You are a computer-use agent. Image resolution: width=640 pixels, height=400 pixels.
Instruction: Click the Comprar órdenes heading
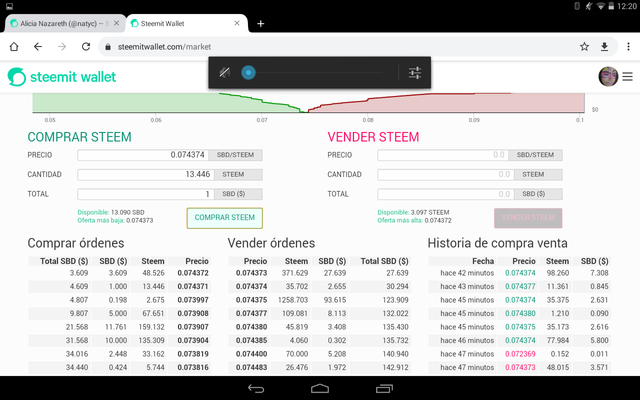[x=76, y=243]
